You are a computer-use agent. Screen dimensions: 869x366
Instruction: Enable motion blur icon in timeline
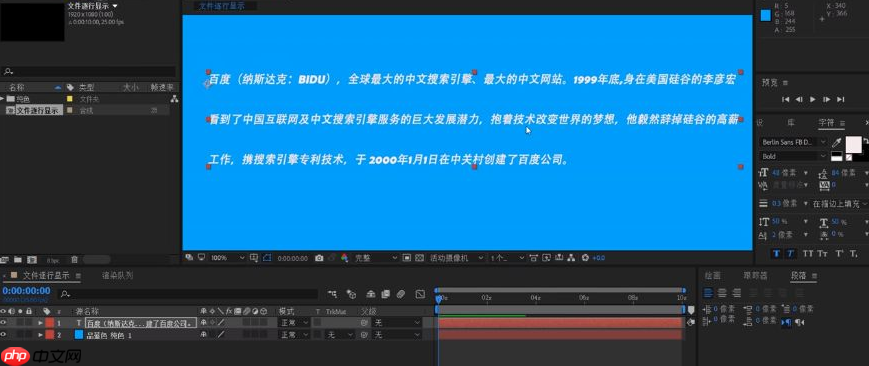click(401, 293)
